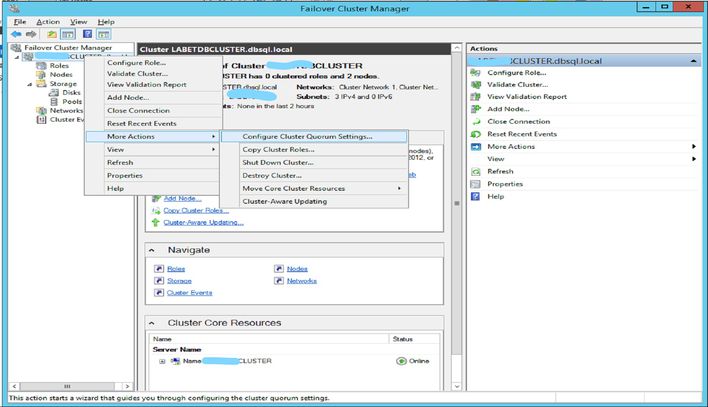708x407 pixels.
Task: Follow the Cluster Events link
Action: pyautogui.click(x=190, y=293)
